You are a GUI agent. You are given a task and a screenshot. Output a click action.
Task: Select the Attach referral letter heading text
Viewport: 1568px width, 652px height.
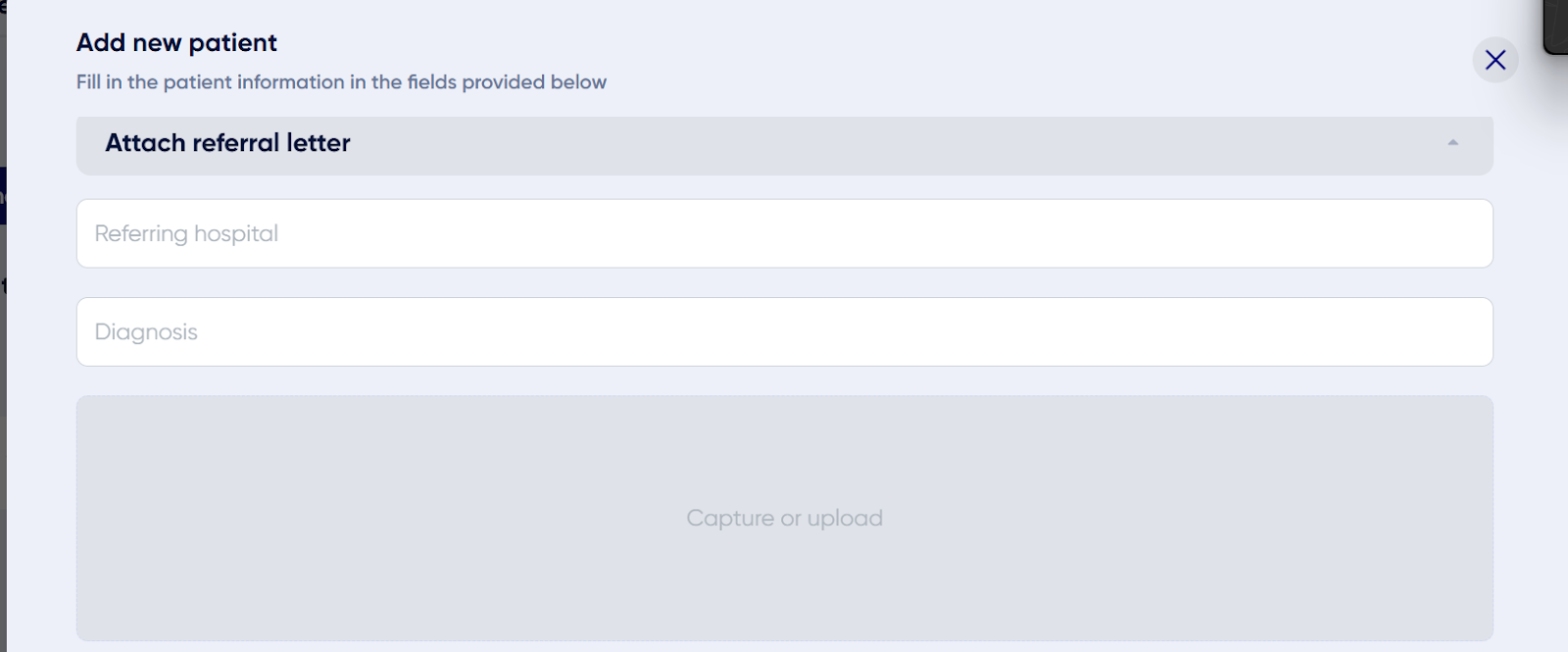[227, 143]
